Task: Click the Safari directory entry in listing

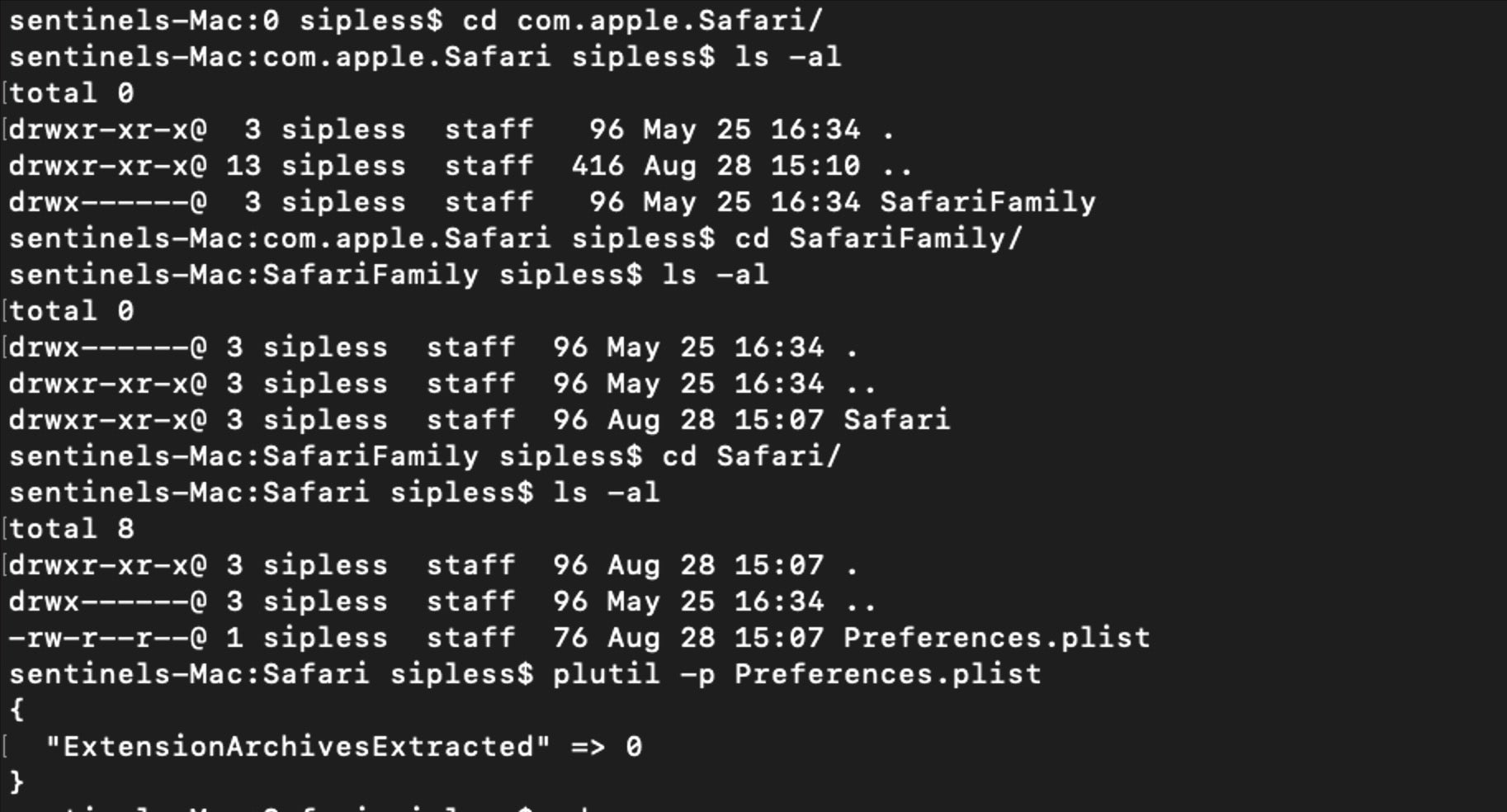Action: pos(896,420)
